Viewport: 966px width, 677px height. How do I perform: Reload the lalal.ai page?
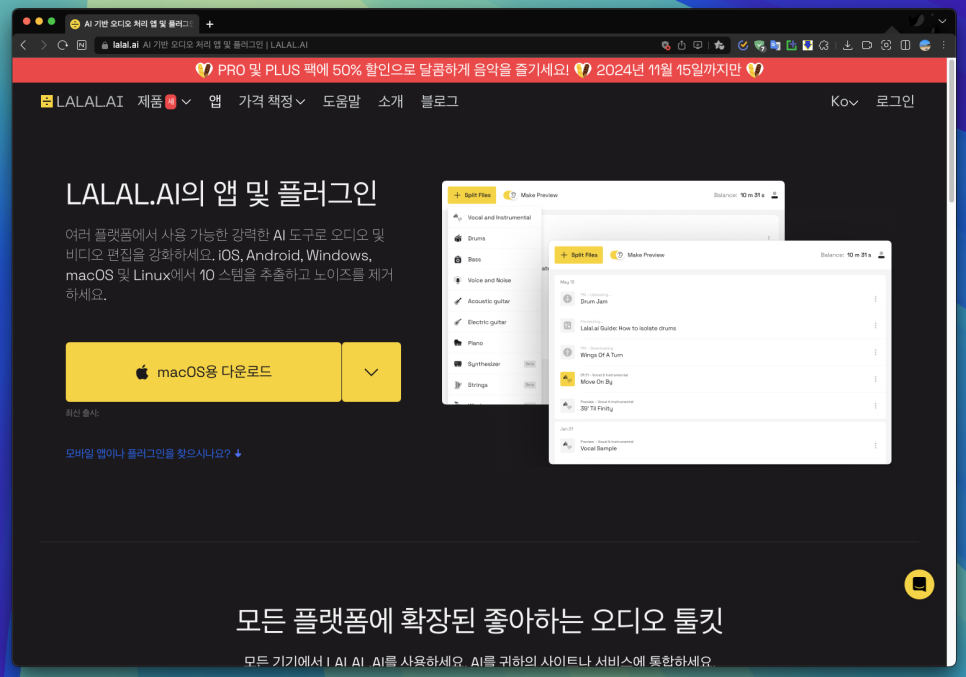click(62, 45)
